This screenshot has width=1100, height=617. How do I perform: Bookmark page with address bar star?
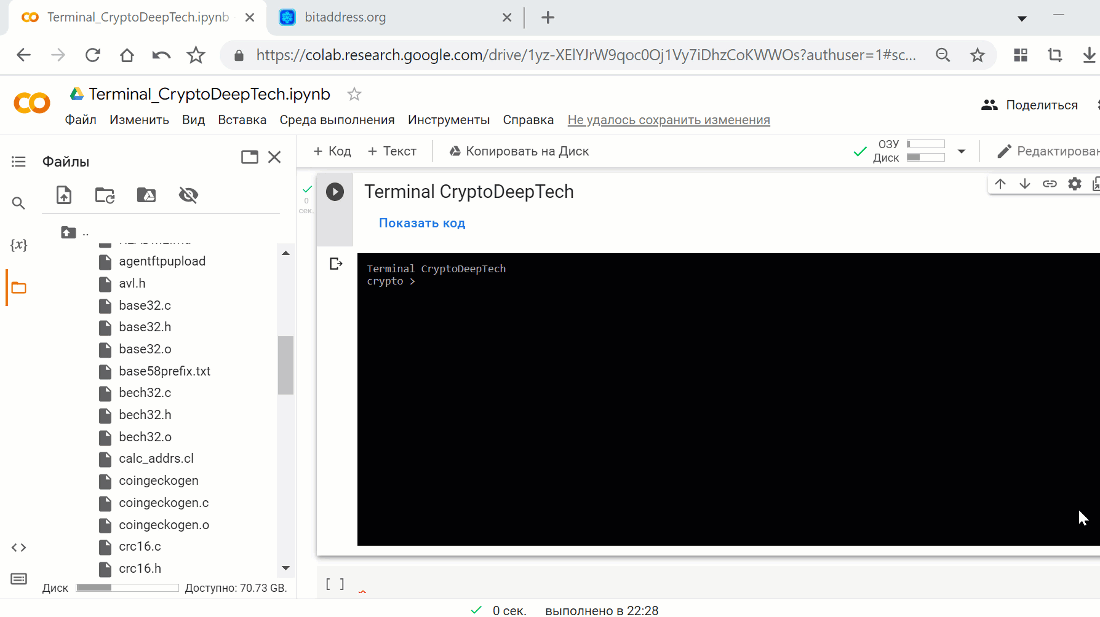tap(977, 55)
